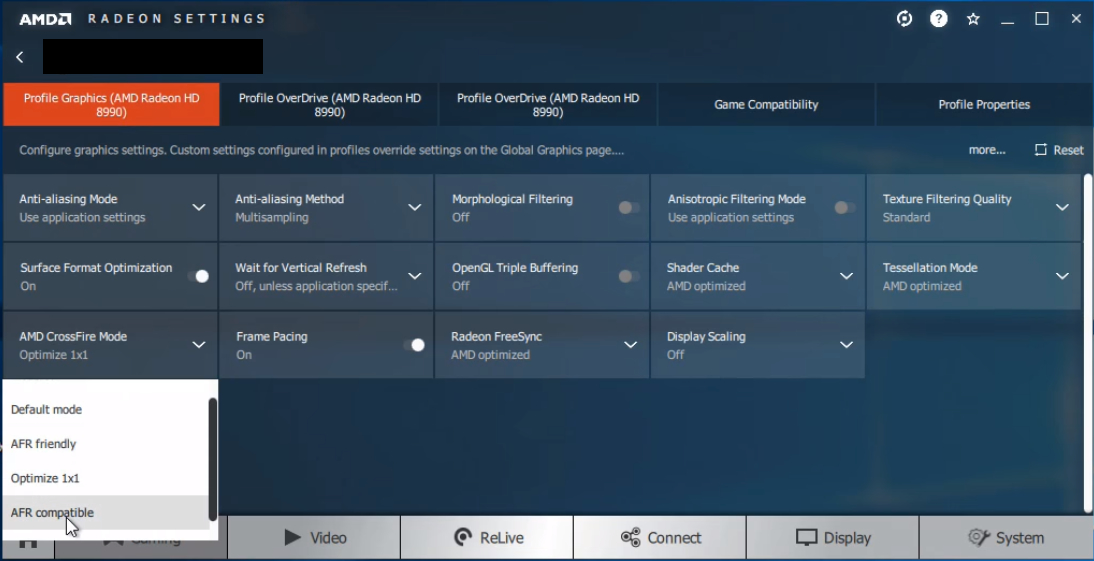Click the Radeon update notification icon
Screen dimensions: 1094x561
pos(904,19)
